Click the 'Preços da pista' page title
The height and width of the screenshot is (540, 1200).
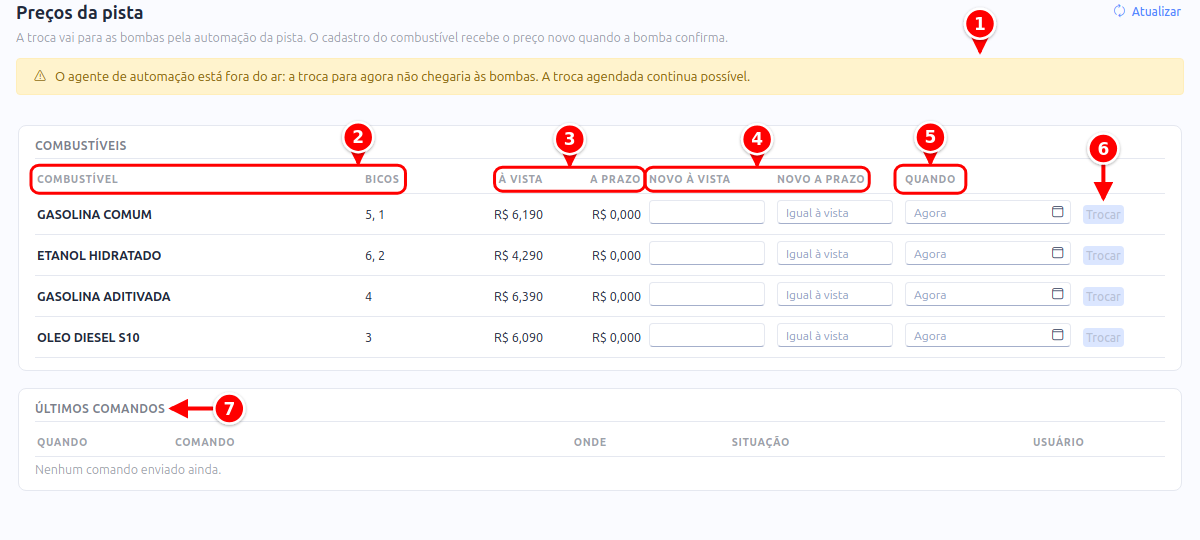[x=80, y=13]
